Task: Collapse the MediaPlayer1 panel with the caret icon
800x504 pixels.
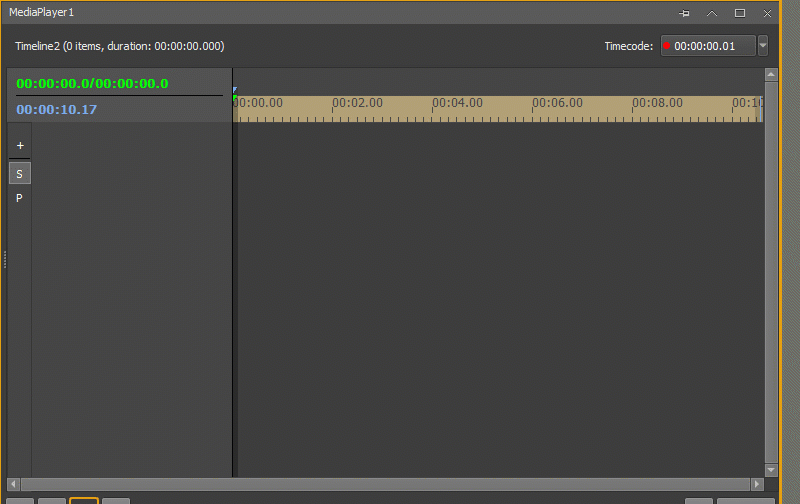Action: point(712,13)
